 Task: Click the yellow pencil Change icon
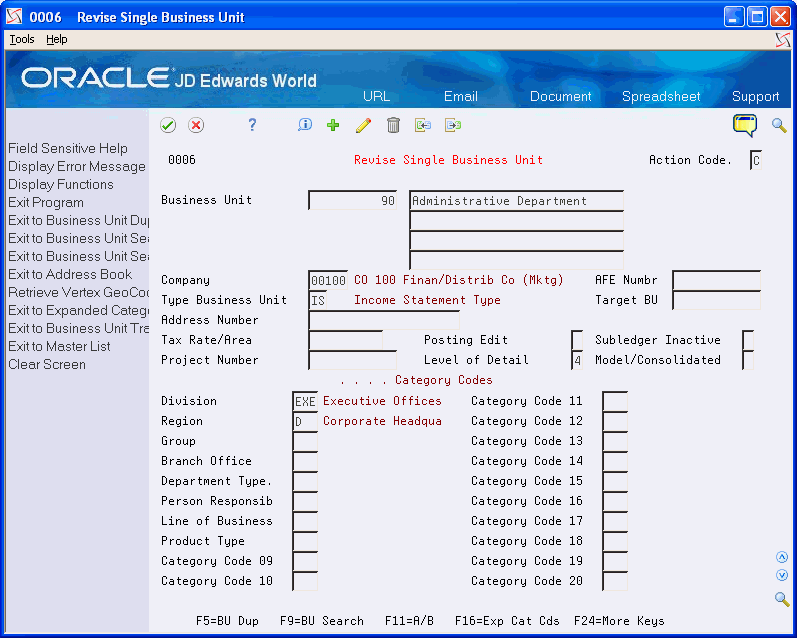pyautogui.click(x=363, y=125)
